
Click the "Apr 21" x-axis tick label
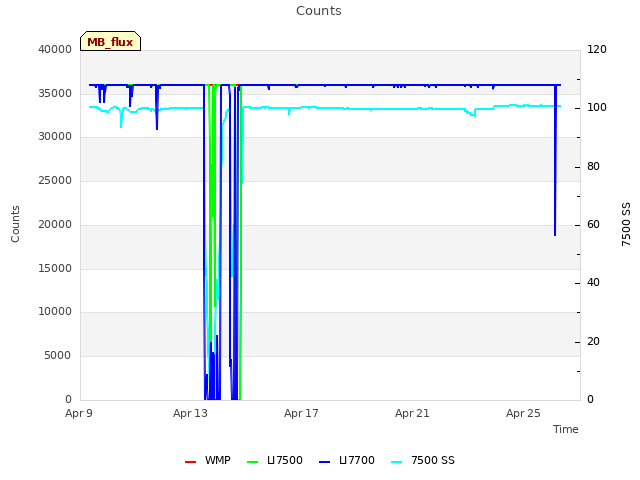412,413
